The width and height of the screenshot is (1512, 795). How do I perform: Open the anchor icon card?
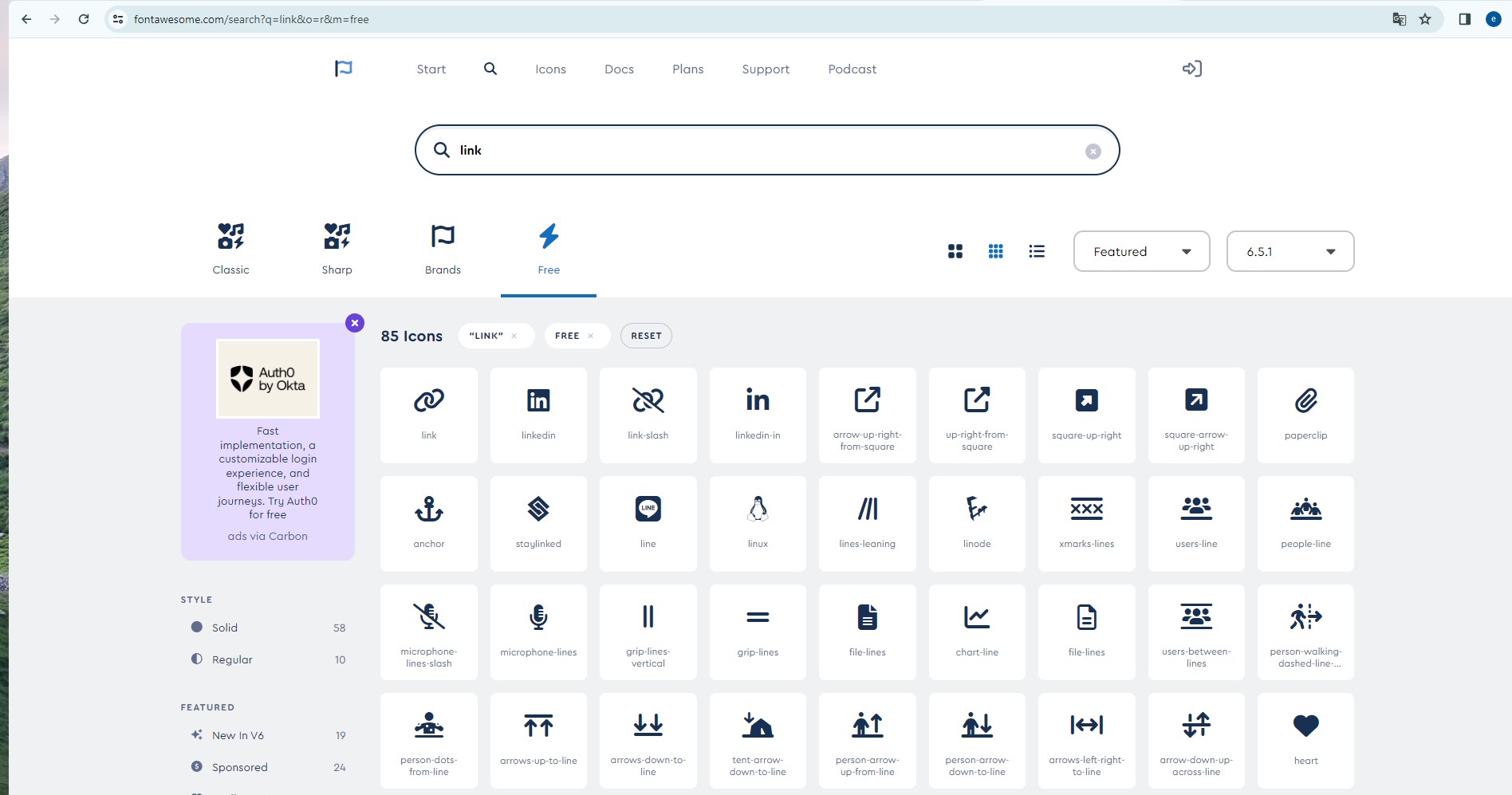coord(429,523)
